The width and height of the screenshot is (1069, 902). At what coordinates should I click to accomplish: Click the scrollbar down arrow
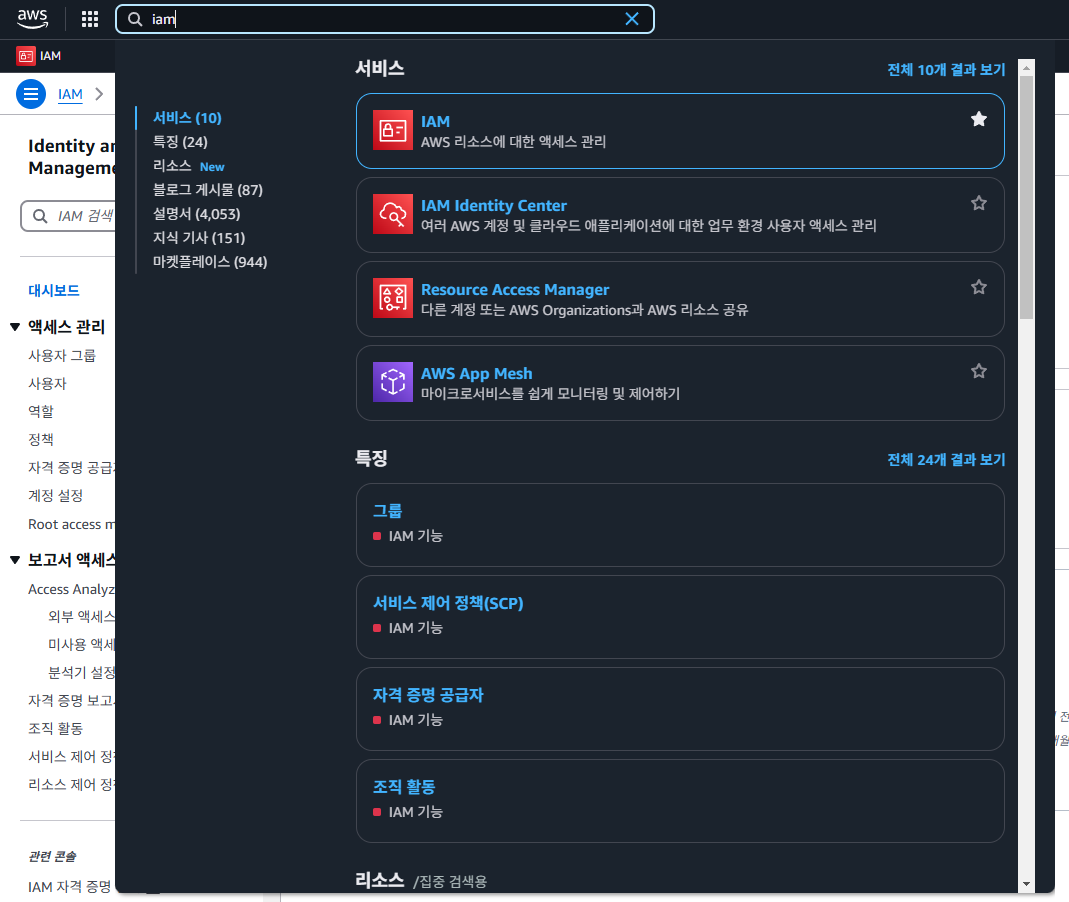[x=1026, y=884]
